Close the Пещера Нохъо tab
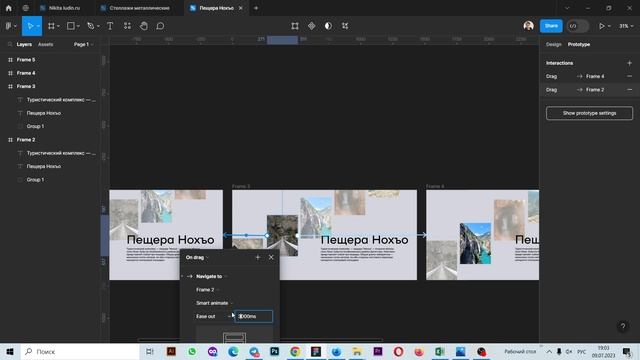This screenshot has height=360, width=640. (240, 8)
